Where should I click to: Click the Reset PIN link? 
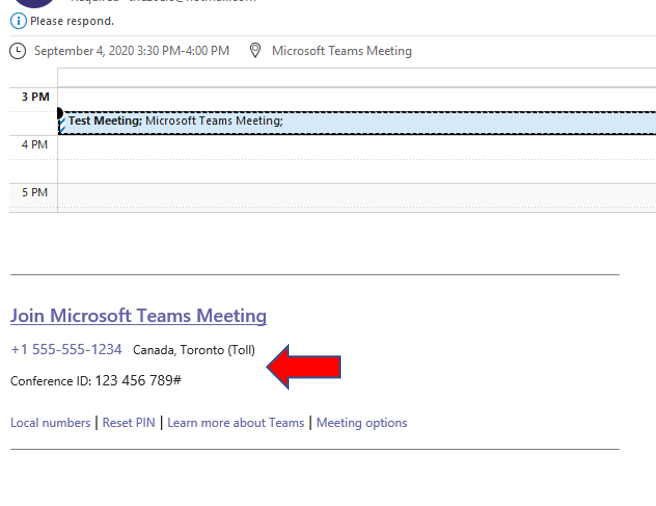pyautogui.click(x=131, y=423)
